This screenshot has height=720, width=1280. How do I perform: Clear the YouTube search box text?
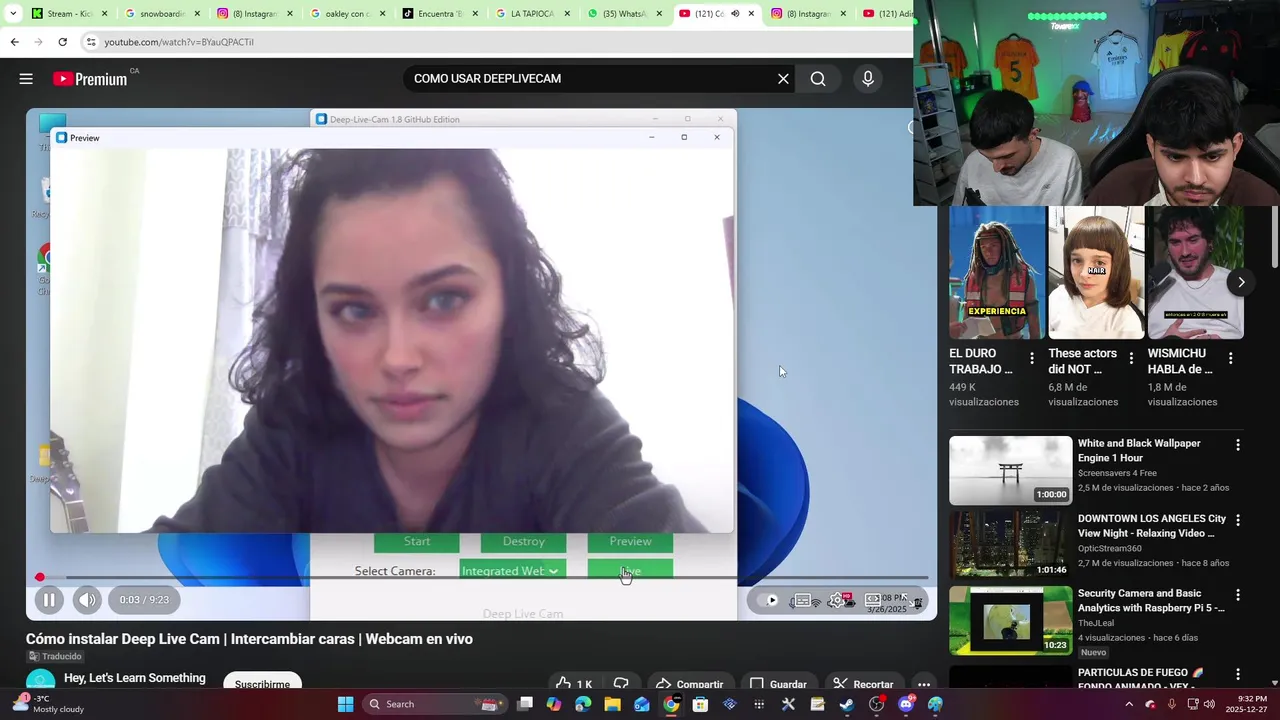click(783, 79)
